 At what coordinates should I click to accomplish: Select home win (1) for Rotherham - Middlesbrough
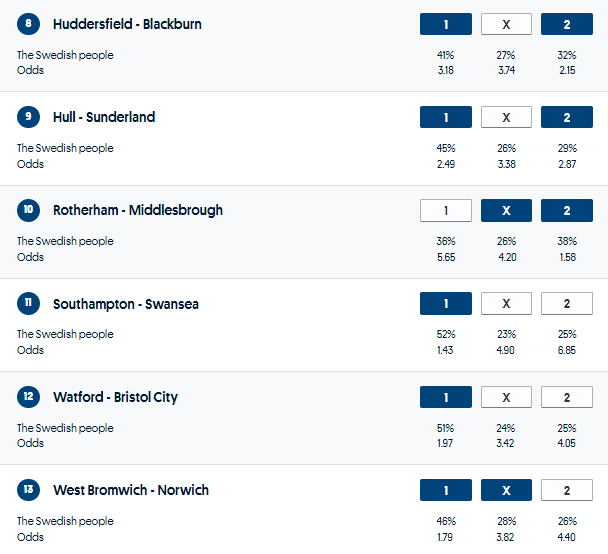coord(445,210)
